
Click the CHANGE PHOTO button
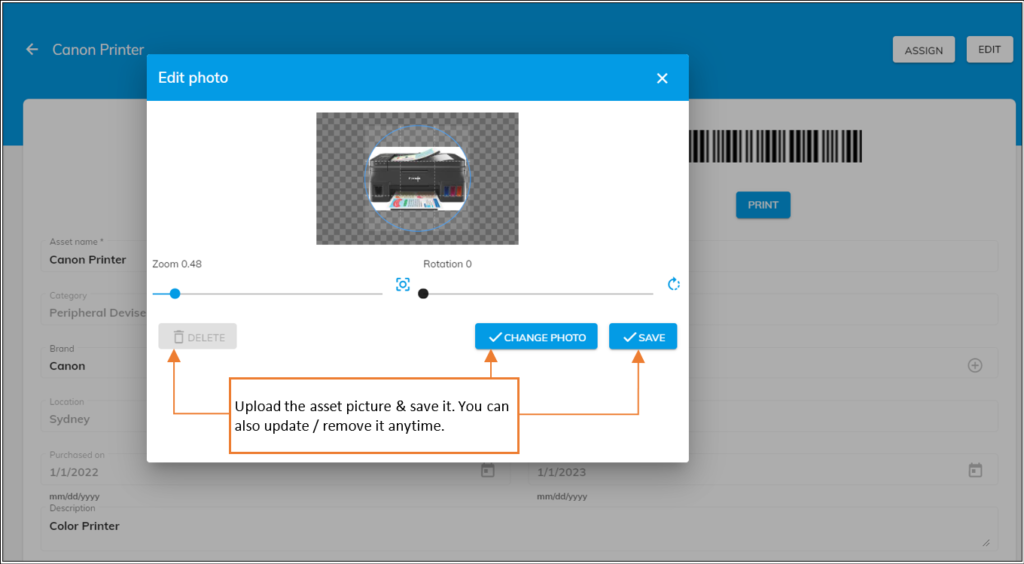click(x=536, y=337)
